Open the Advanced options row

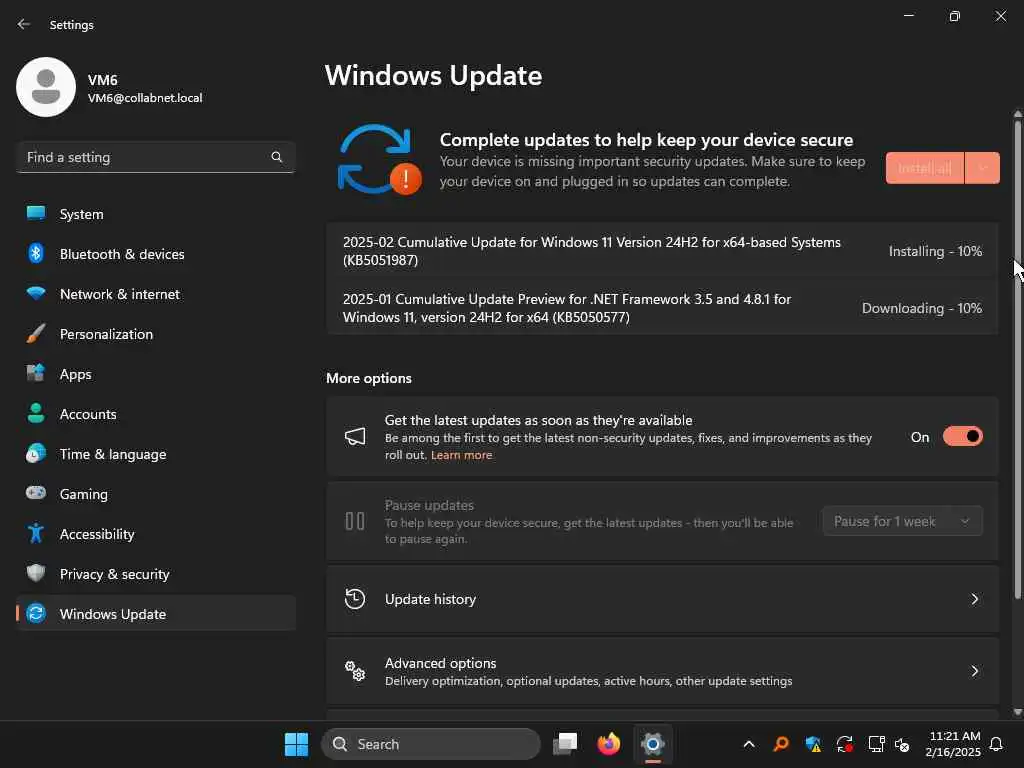point(662,671)
